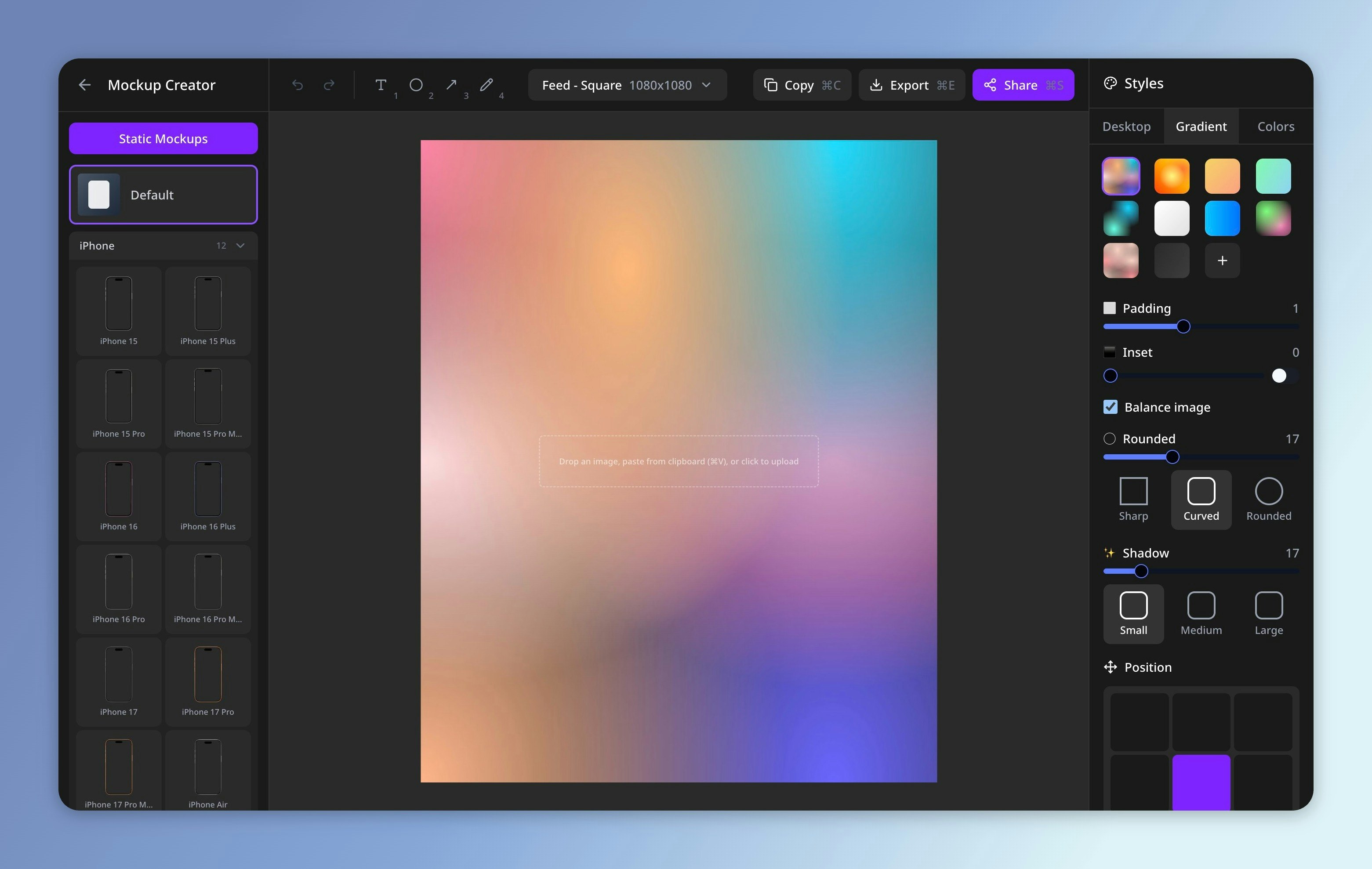Click the back arrow beside Mockup Creator
1372x869 pixels.
pos(84,84)
